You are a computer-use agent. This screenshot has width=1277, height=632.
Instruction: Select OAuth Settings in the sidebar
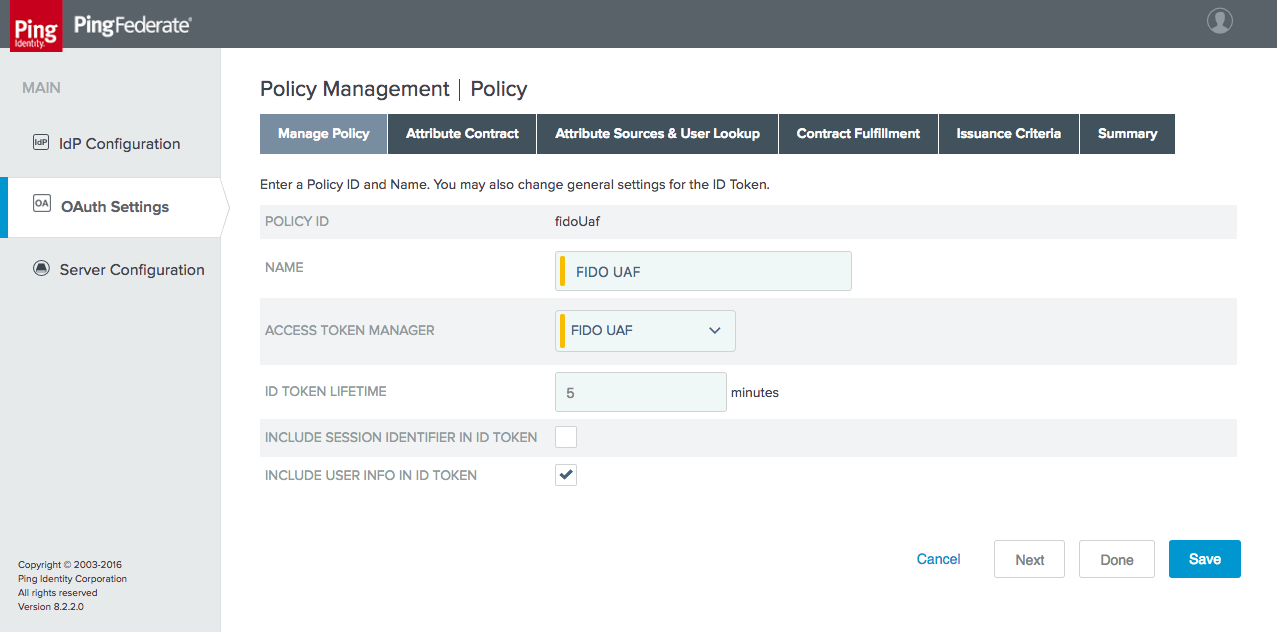pos(113,207)
